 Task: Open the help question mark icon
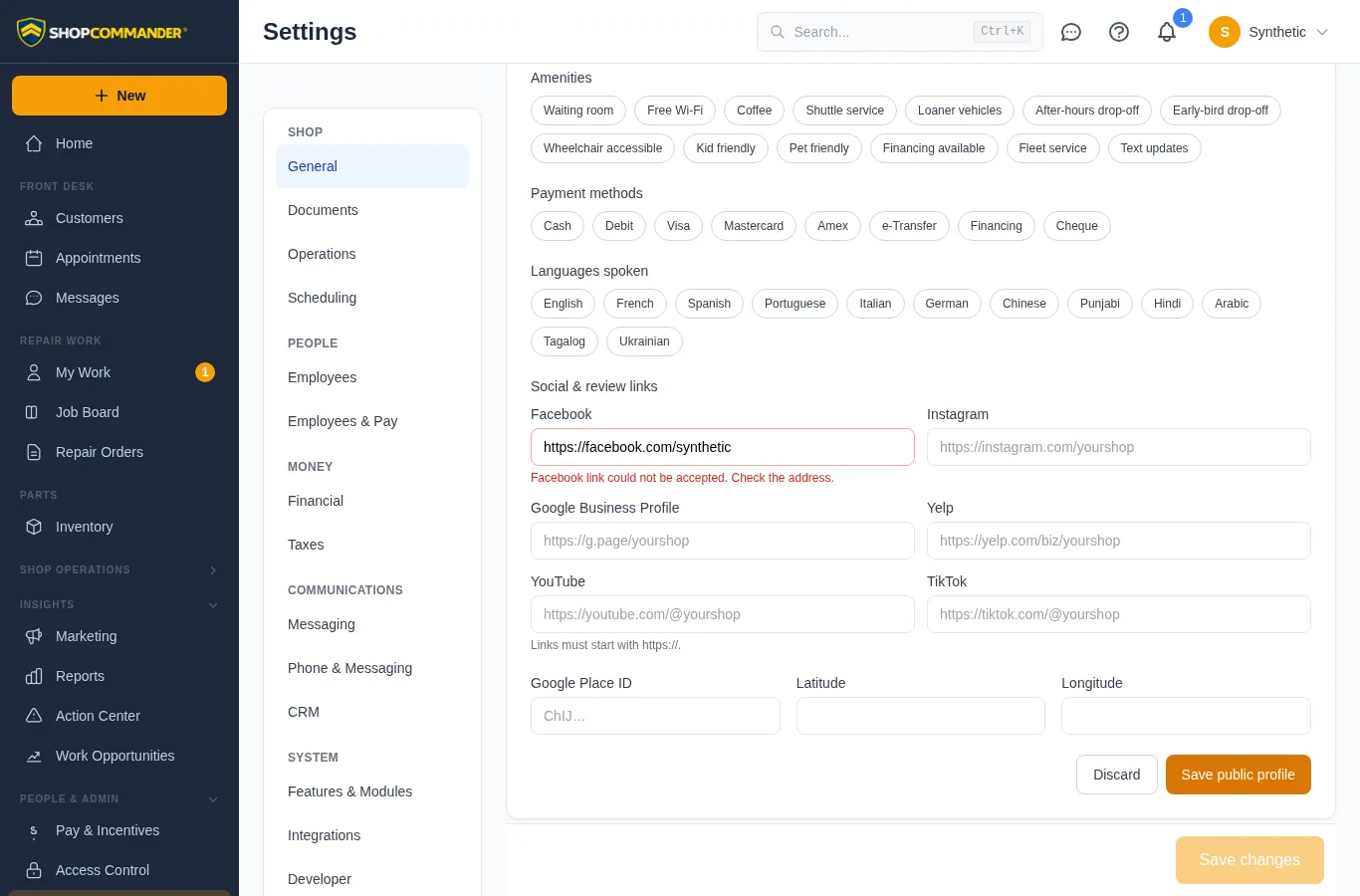pyautogui.click(x=1119, y=32)
